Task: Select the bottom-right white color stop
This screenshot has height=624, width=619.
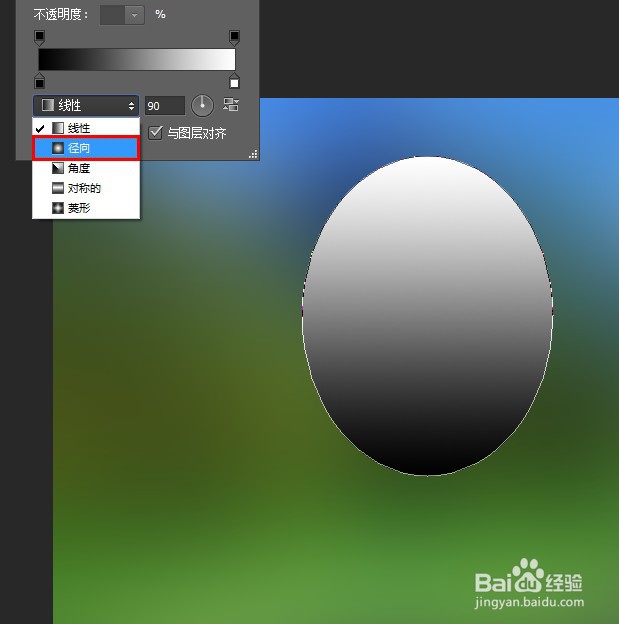Action: click(234, 81)
